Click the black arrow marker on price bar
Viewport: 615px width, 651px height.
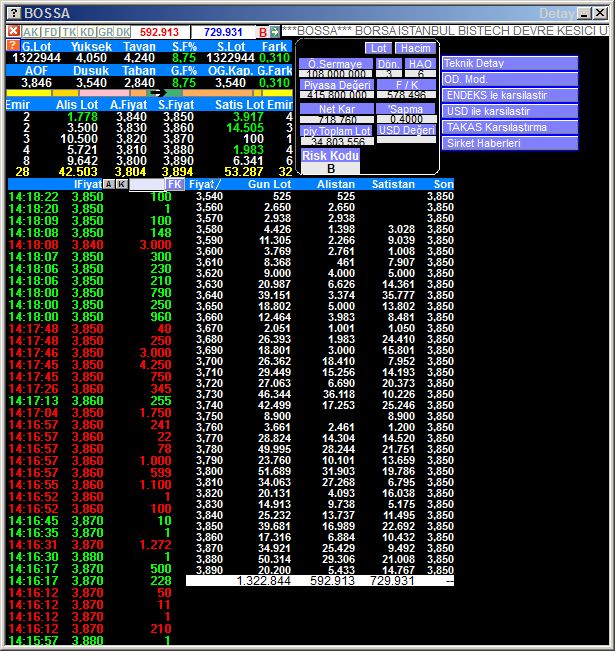(158, 93)
